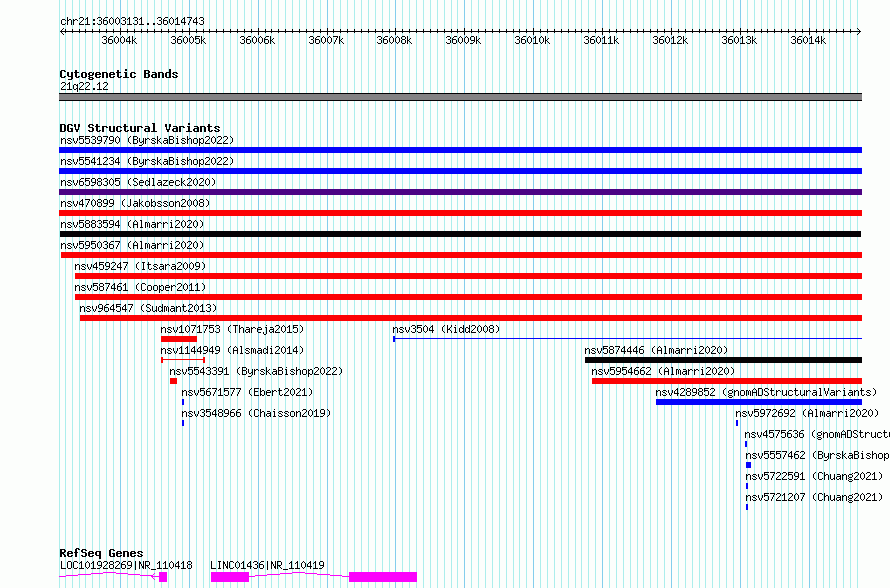
Task: Click the red bar of nsv964547
Action: [x=471, y=318]
